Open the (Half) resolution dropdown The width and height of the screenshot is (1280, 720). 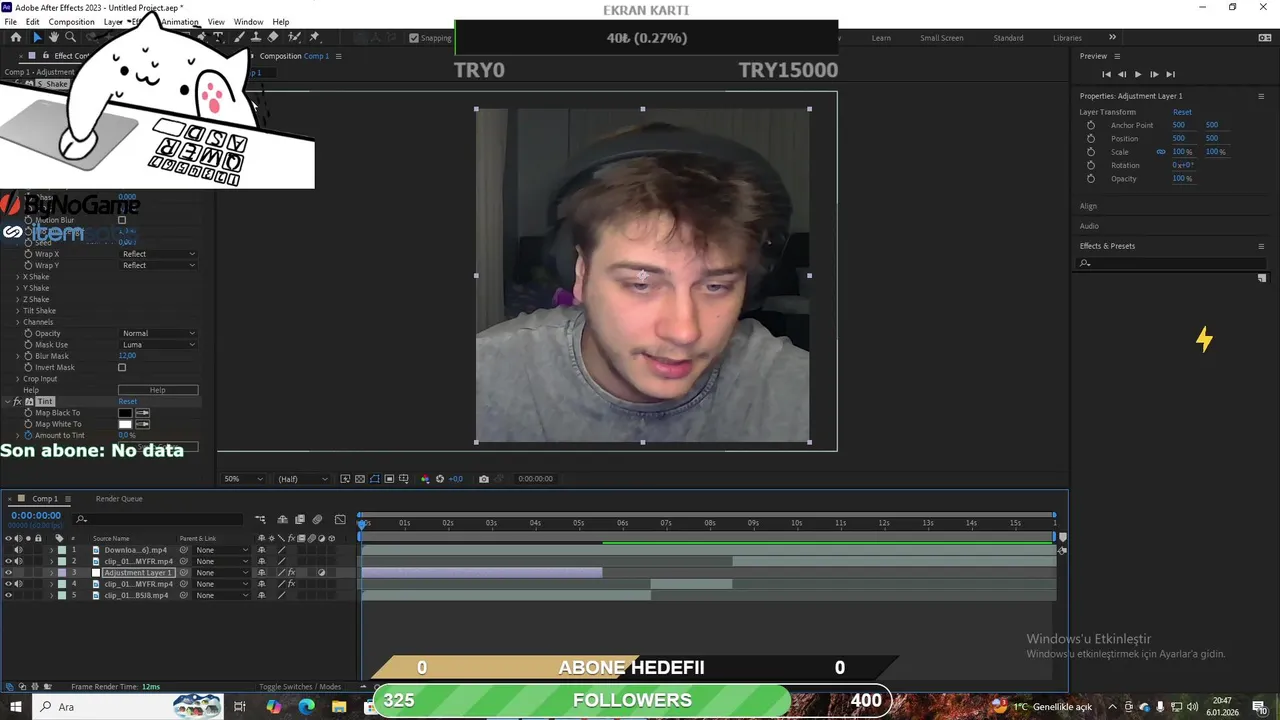pyautogui.click(x=303, y=479)
